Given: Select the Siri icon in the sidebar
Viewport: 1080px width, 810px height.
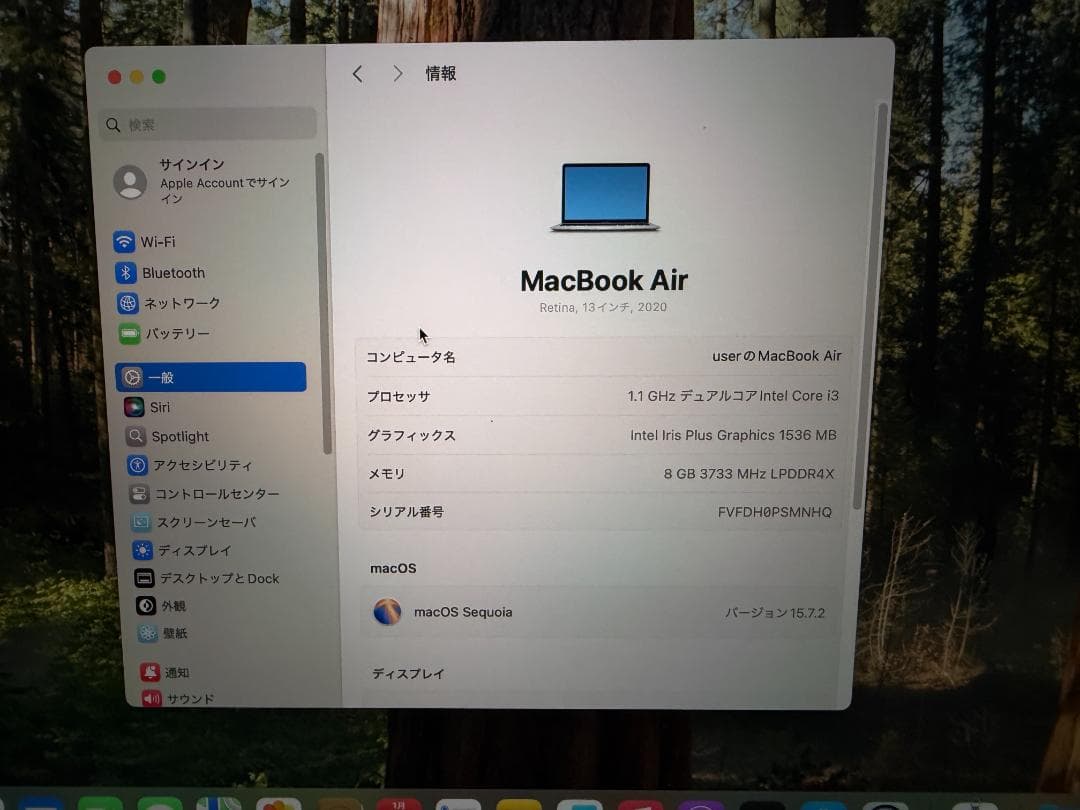Looking at the screenshot, I should tap(133, 407).
